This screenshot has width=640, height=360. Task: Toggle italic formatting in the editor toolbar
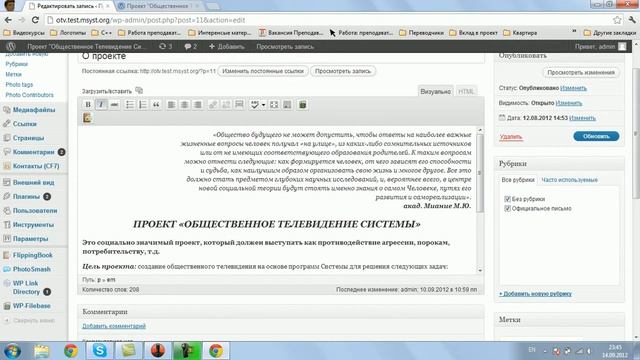(101, 105)
